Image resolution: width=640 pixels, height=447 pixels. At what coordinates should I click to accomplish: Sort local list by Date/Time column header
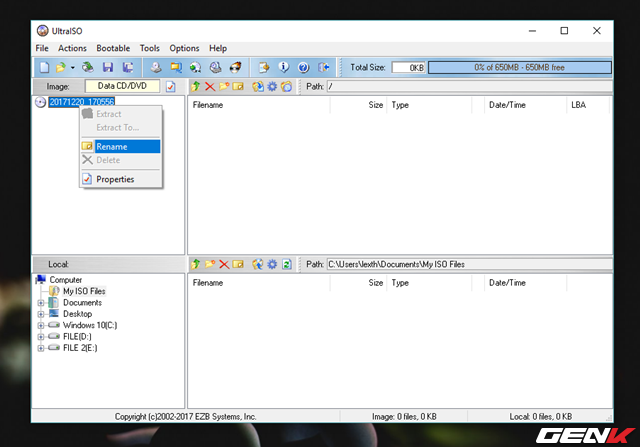pos(525,282)
